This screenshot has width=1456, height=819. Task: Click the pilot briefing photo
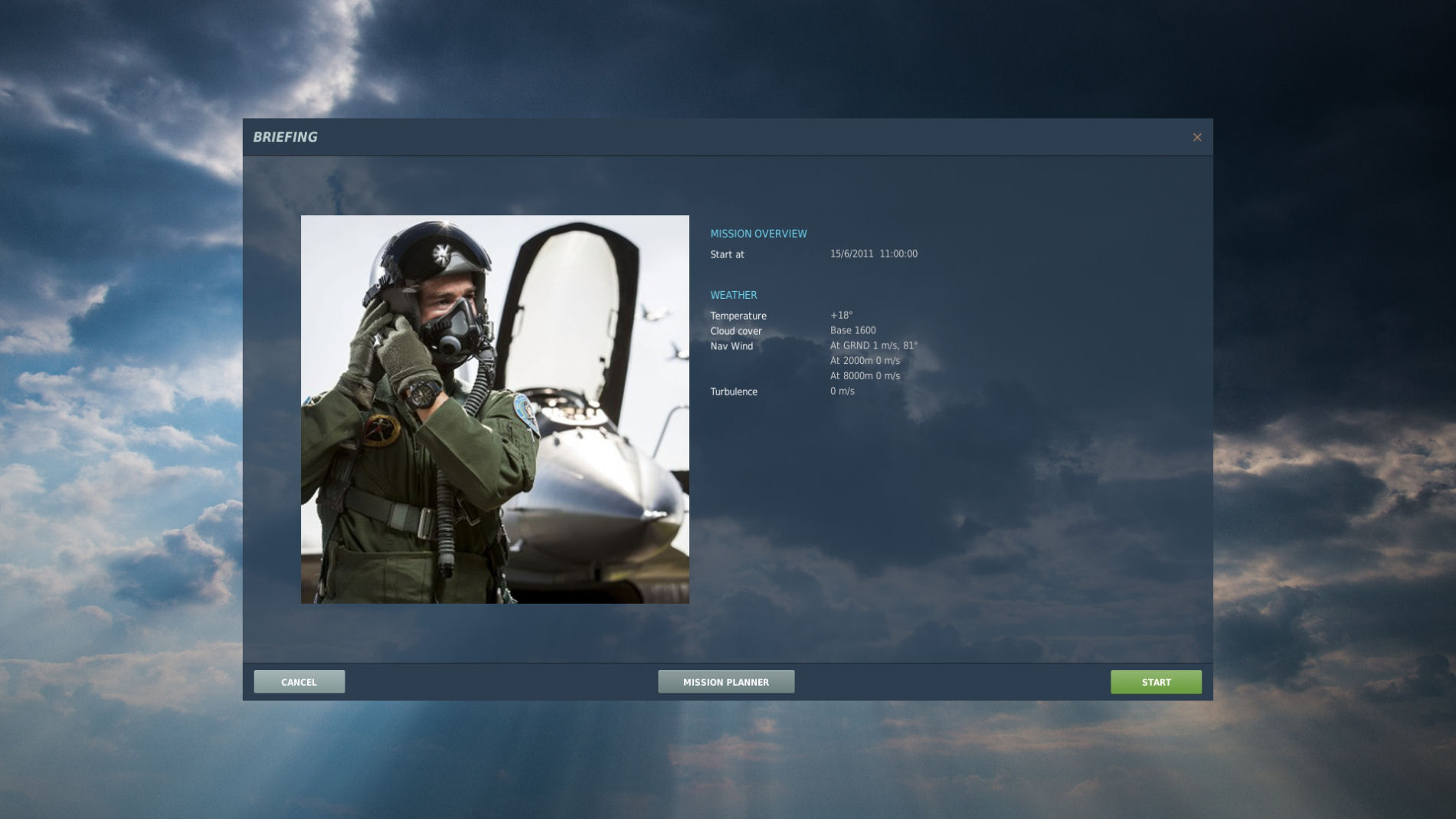tap(495, 409)
